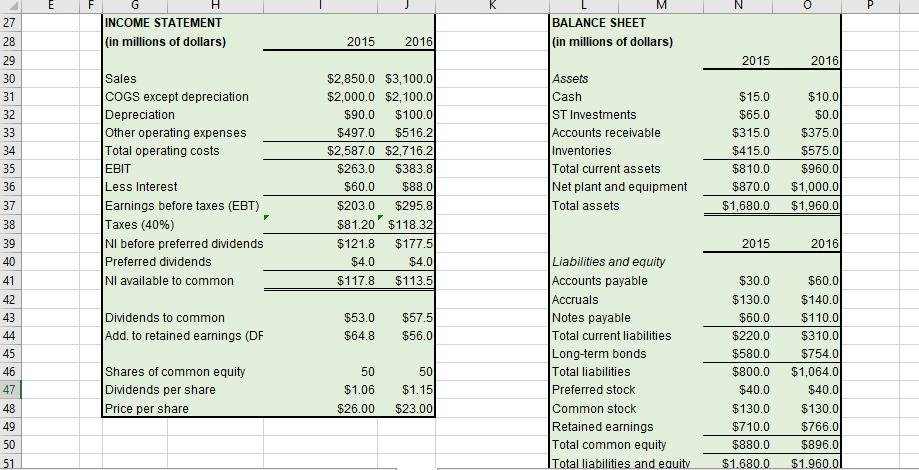
Task: Click the BALANCE SHEET title cell
Action: point(599,23)
